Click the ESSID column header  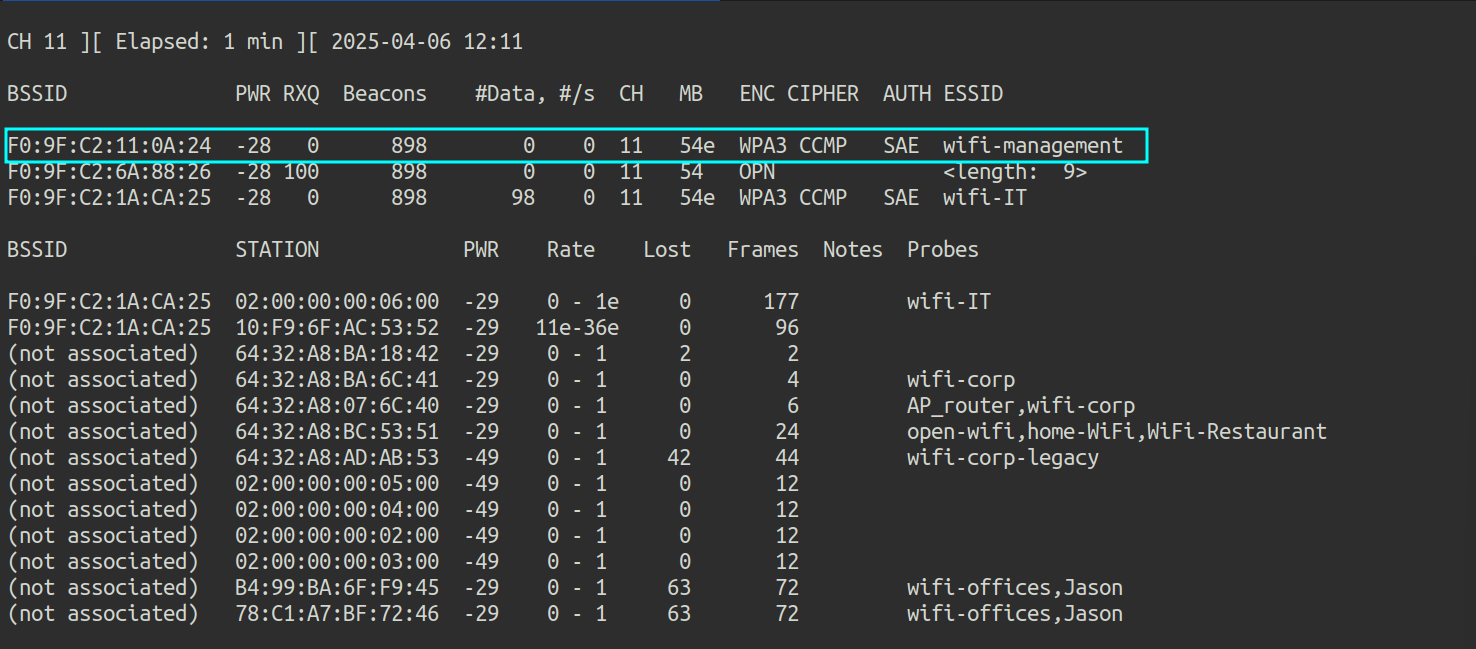tap(972, 94)
